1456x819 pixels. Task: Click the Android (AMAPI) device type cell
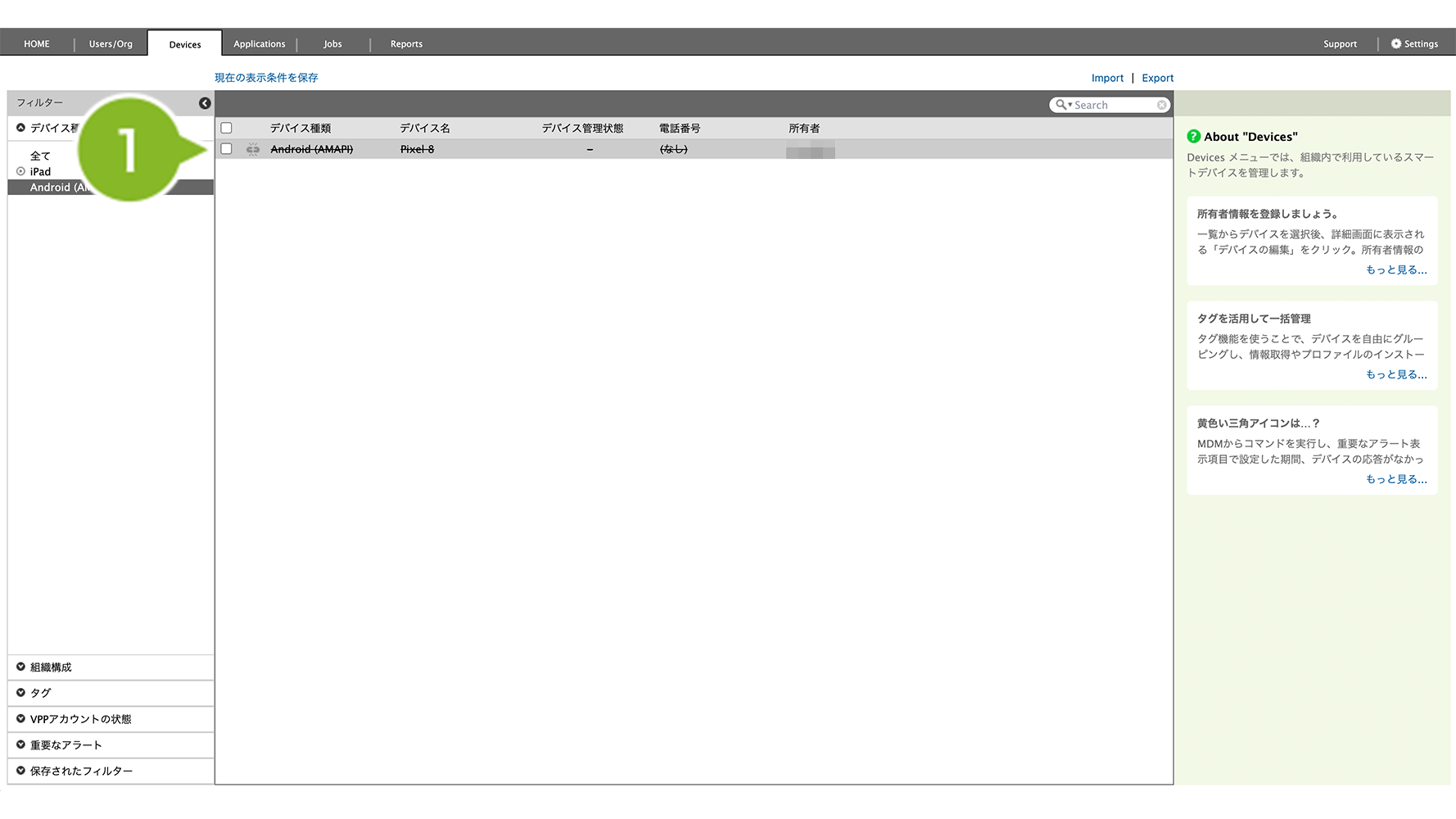pos(311,149)
